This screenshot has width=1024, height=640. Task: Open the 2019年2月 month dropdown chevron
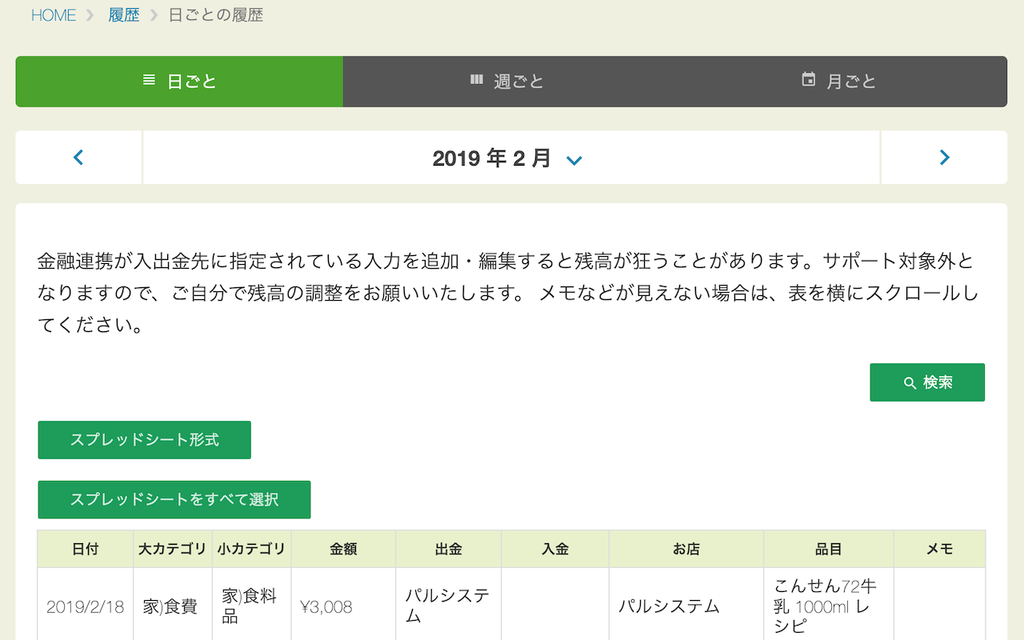tap(574, 160)
